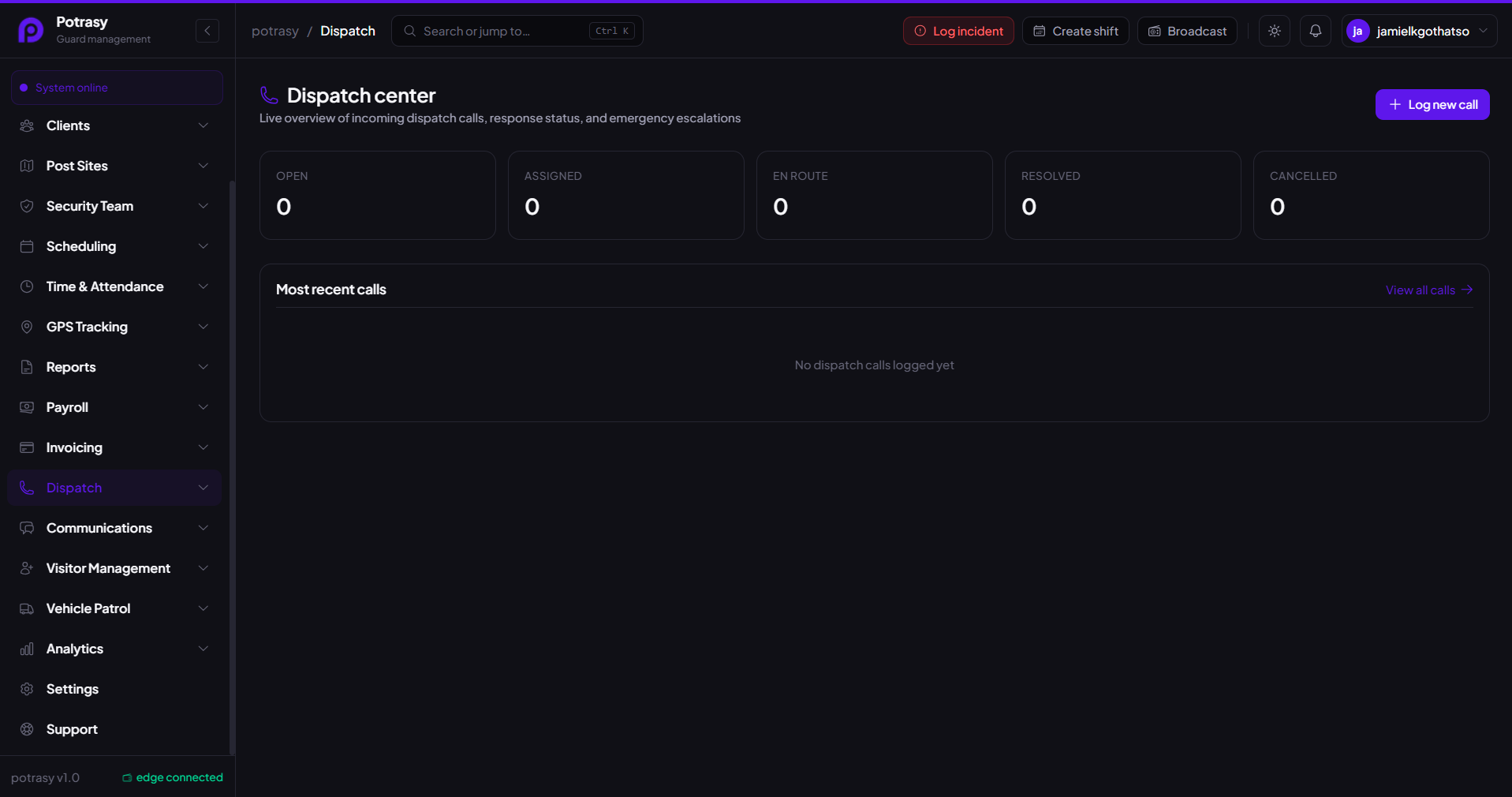The width and height of the screenshot is (1512, 797).
Task: Open GPS Tracking menu item
Action: coord(114,327)
